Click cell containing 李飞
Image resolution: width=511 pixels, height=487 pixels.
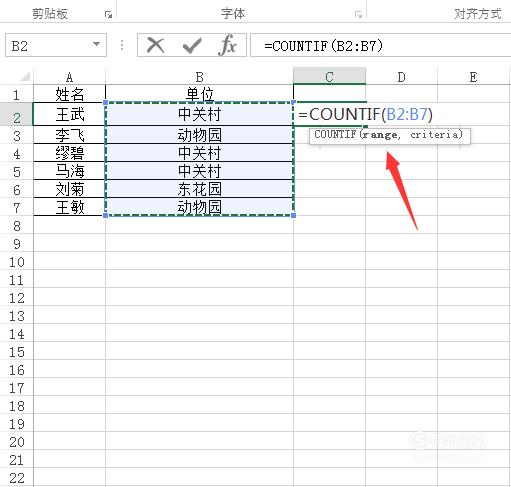click(69, 135)
